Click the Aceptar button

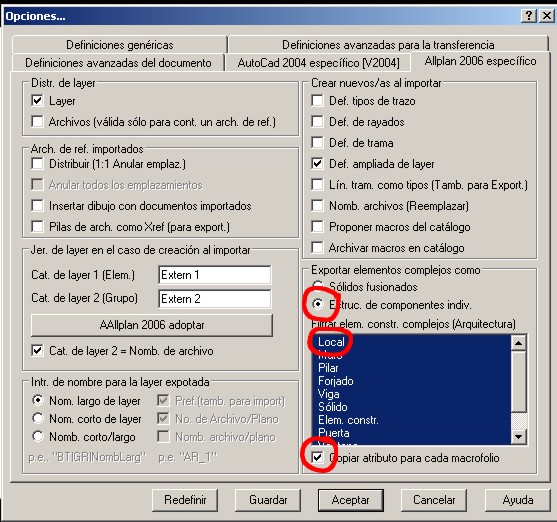(x=351, y=500)
